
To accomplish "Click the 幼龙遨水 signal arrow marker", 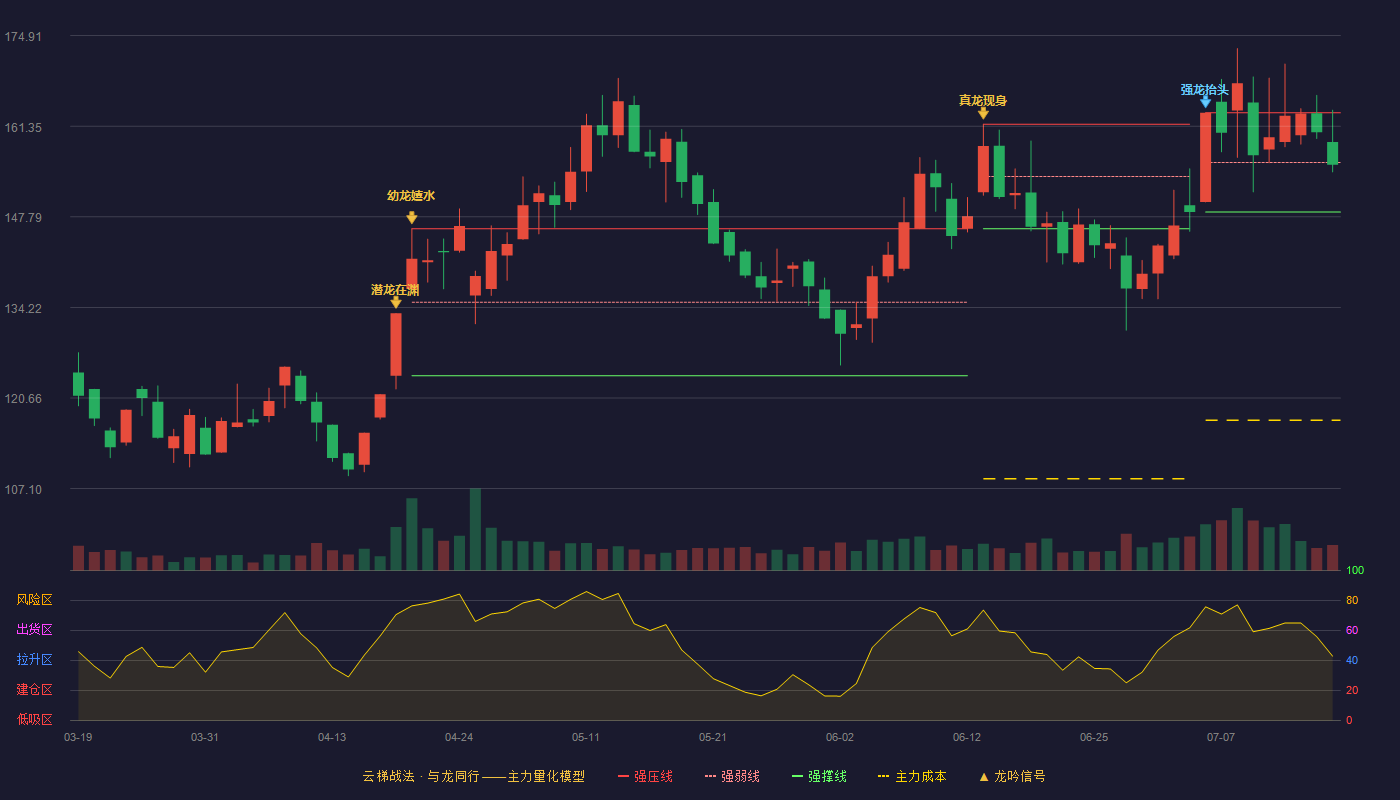I will click(x=412, y=218).
